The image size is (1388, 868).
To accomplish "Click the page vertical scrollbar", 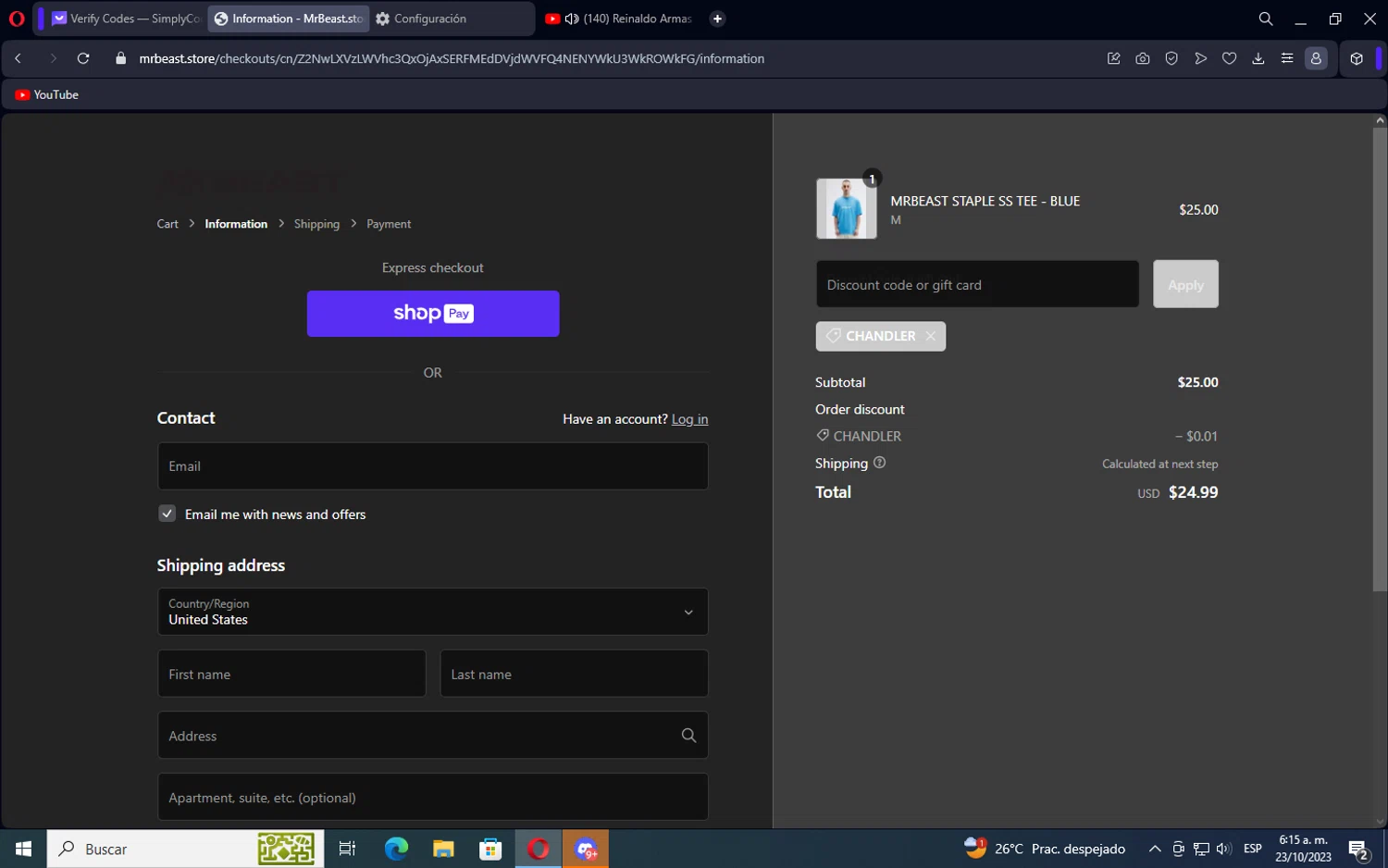I will (1380, 359).
